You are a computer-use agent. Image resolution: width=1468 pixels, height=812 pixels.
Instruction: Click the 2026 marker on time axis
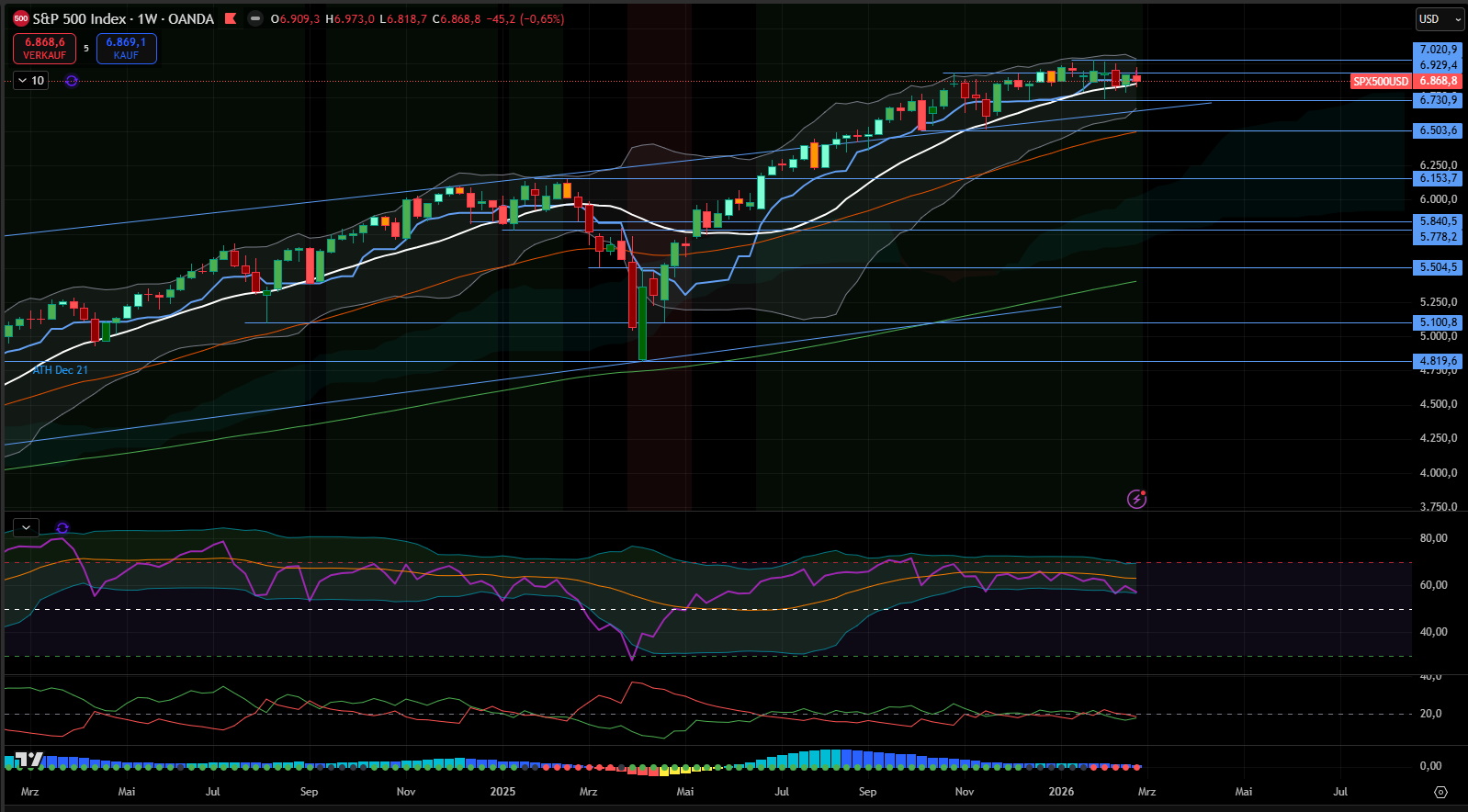[1061, 792]
